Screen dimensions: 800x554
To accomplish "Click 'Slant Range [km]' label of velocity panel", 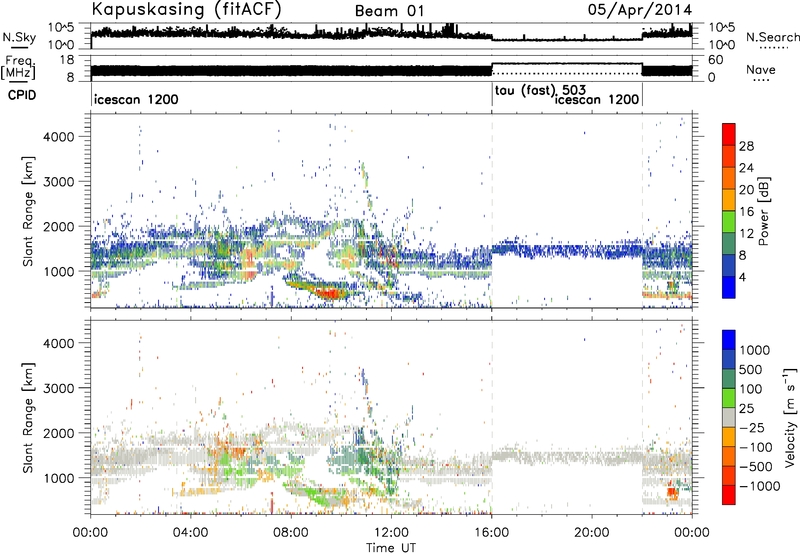I will pos(29,418).
